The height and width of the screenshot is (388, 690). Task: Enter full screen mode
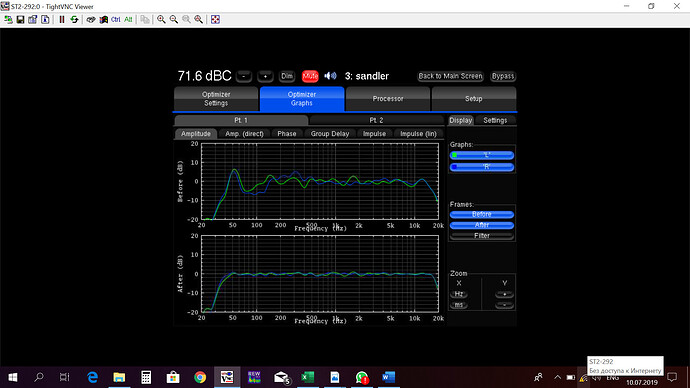pyautogui.click(x=215, y=19)
